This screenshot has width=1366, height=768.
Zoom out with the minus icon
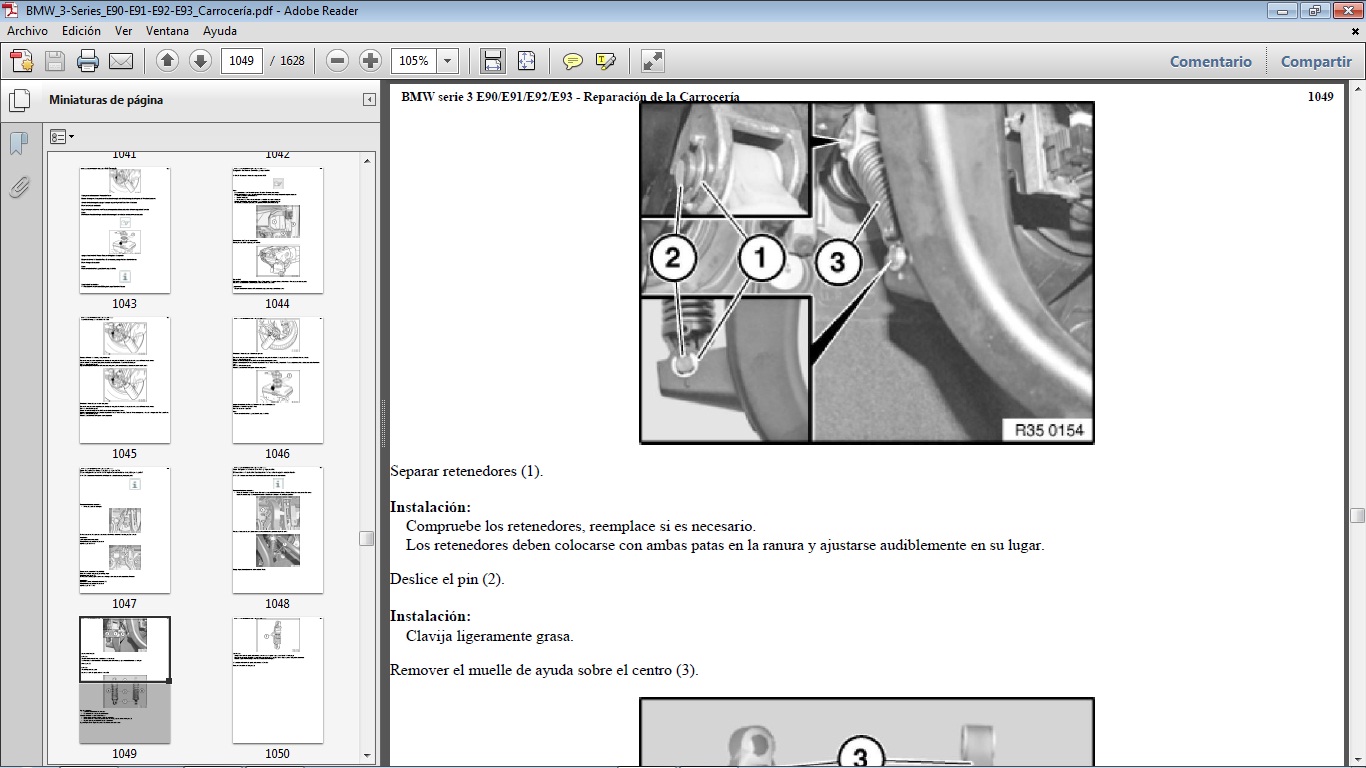coord(337,61)
